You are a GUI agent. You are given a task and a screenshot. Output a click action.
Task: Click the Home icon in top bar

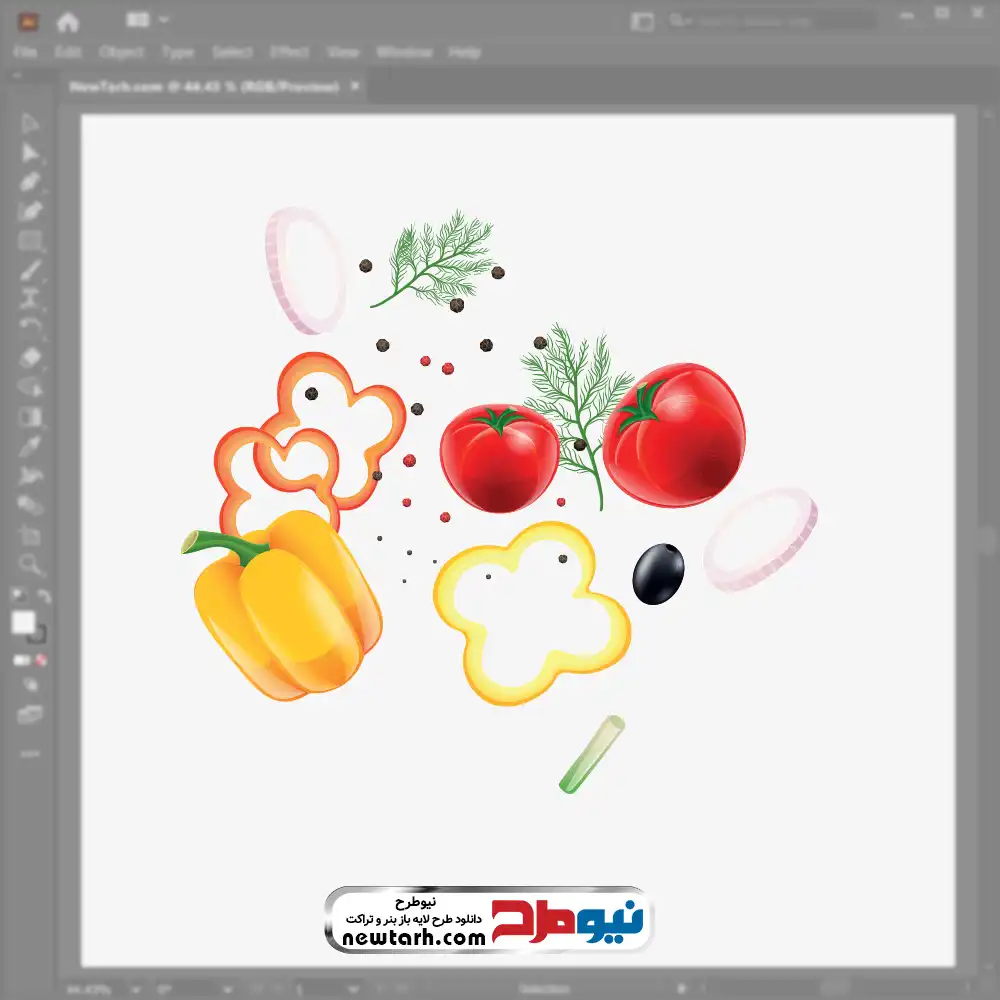68,21
